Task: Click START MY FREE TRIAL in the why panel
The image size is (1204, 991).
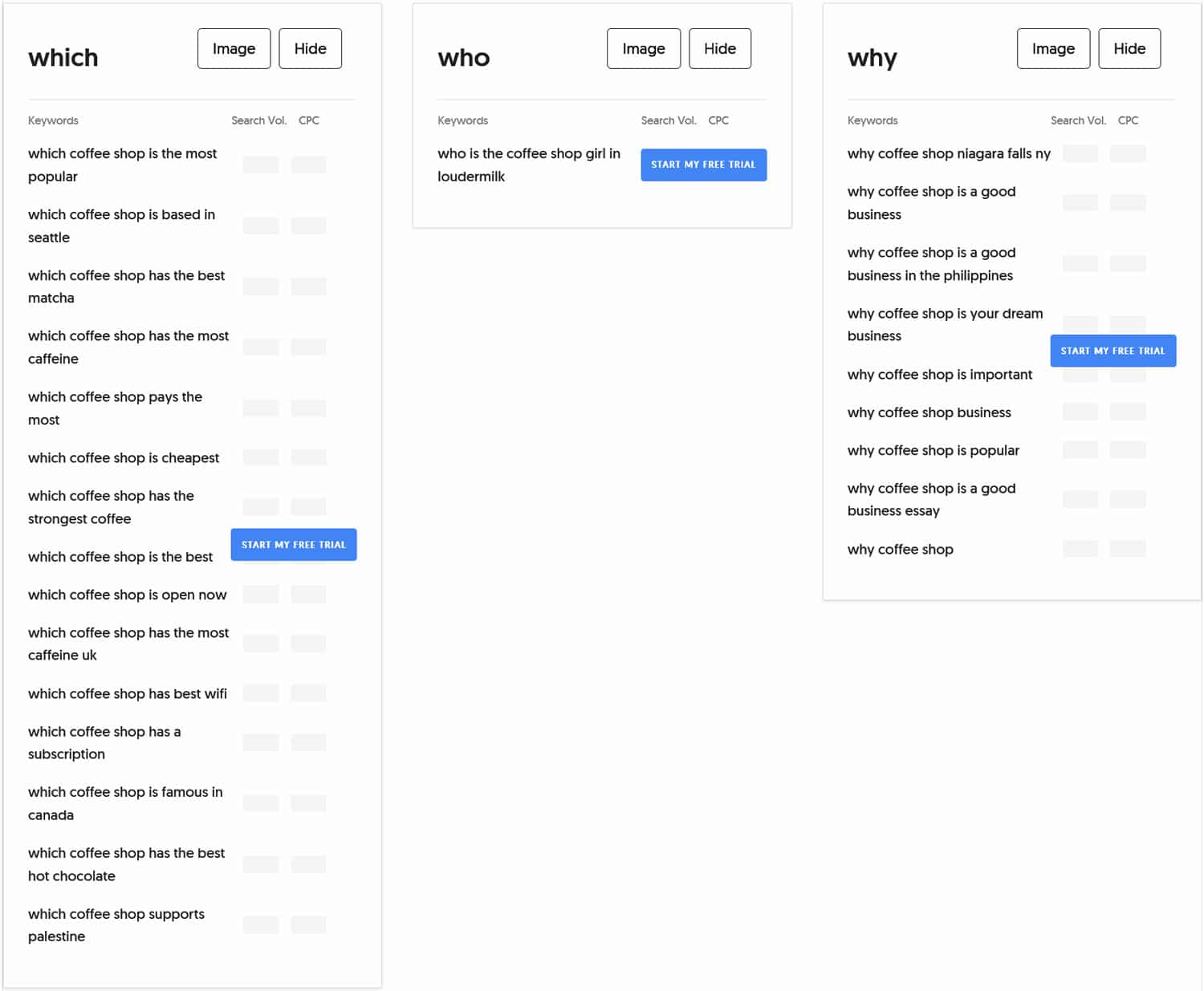Action: 1112,350
